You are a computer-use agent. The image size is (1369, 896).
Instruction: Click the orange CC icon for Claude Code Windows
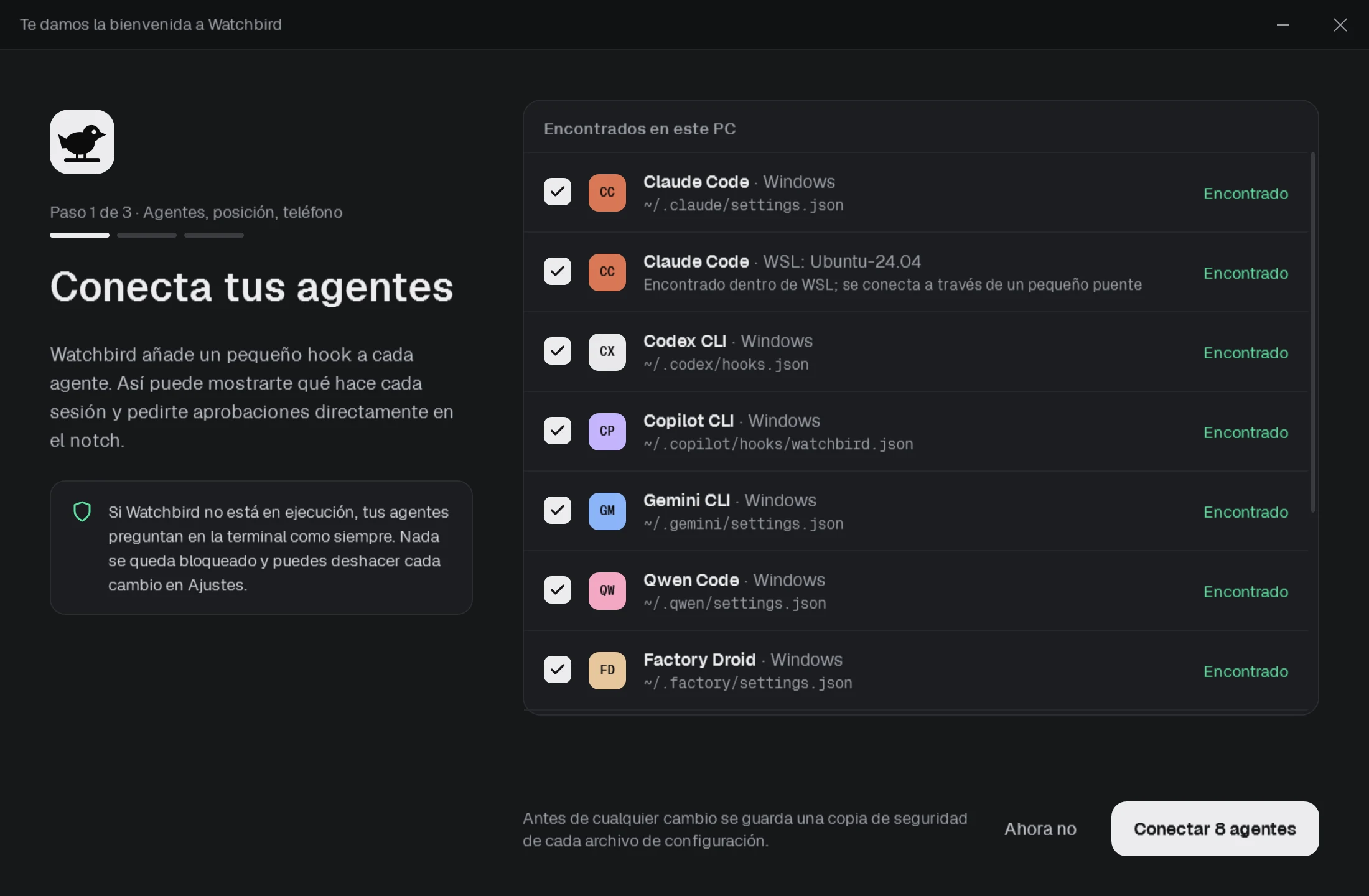point(607,192)
